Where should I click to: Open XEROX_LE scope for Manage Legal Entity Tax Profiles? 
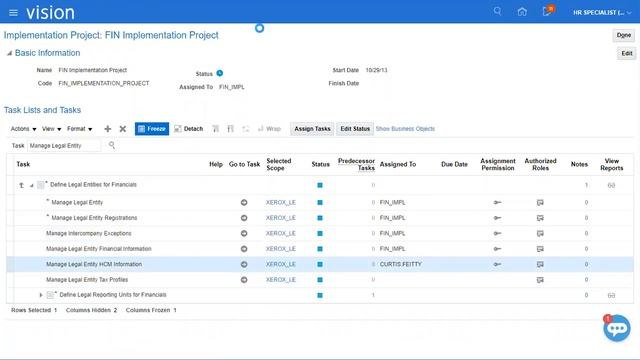click(x=280, y=280)
